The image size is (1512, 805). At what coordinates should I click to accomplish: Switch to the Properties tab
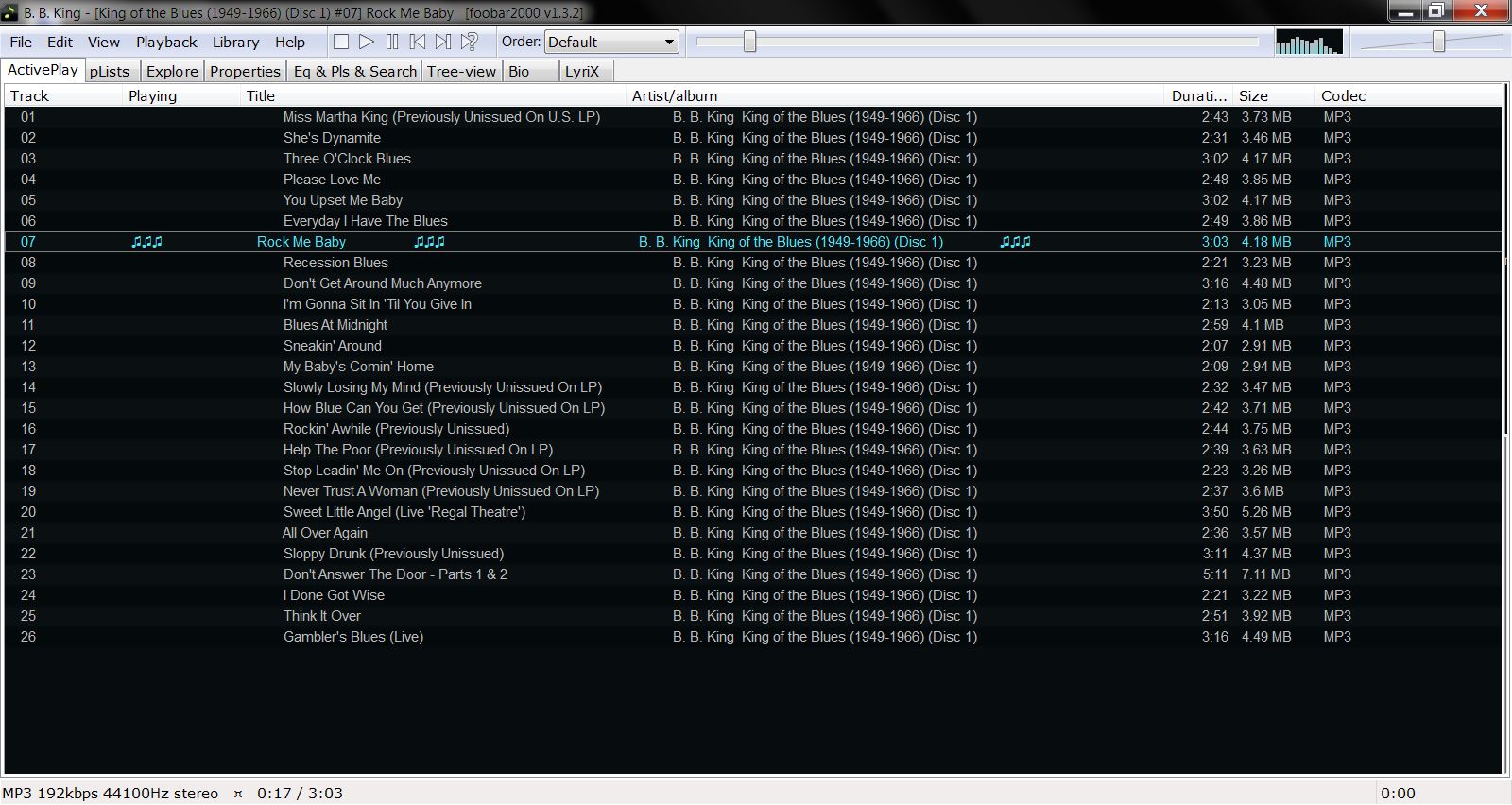click(245, 71)
